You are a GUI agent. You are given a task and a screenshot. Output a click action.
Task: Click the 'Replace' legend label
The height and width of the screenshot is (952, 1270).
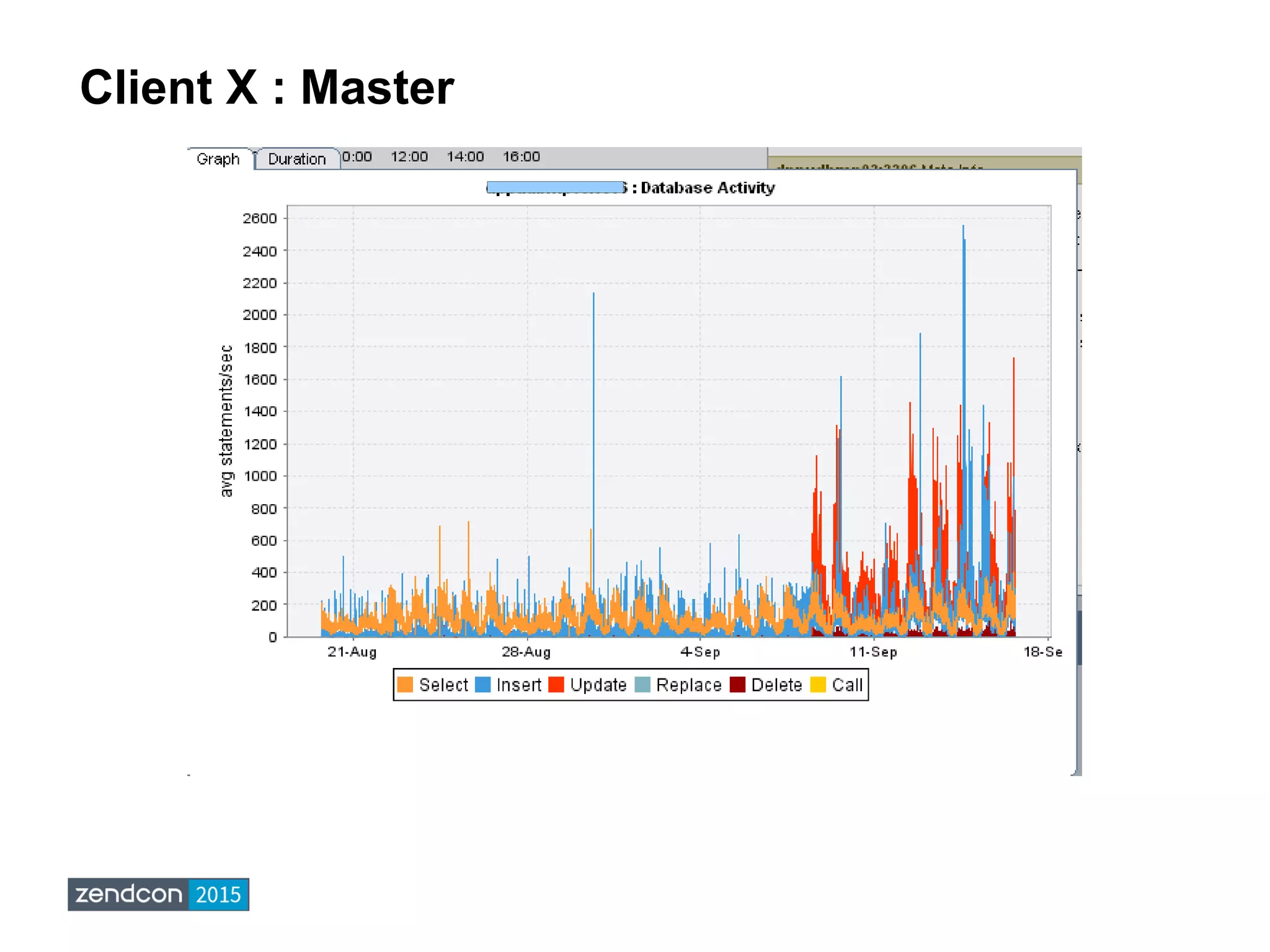(689, 685)
